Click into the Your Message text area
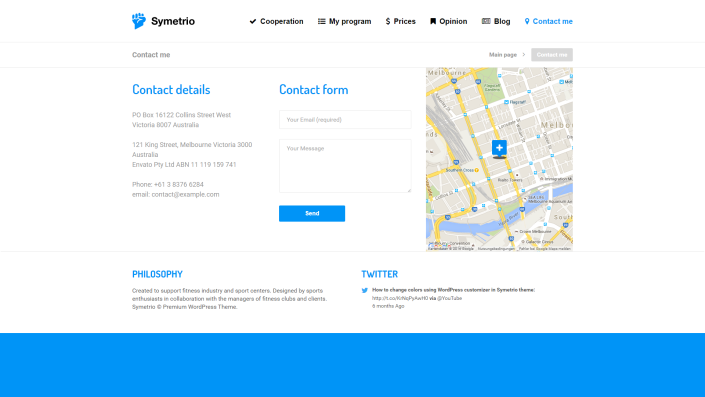 pos(345,166)
